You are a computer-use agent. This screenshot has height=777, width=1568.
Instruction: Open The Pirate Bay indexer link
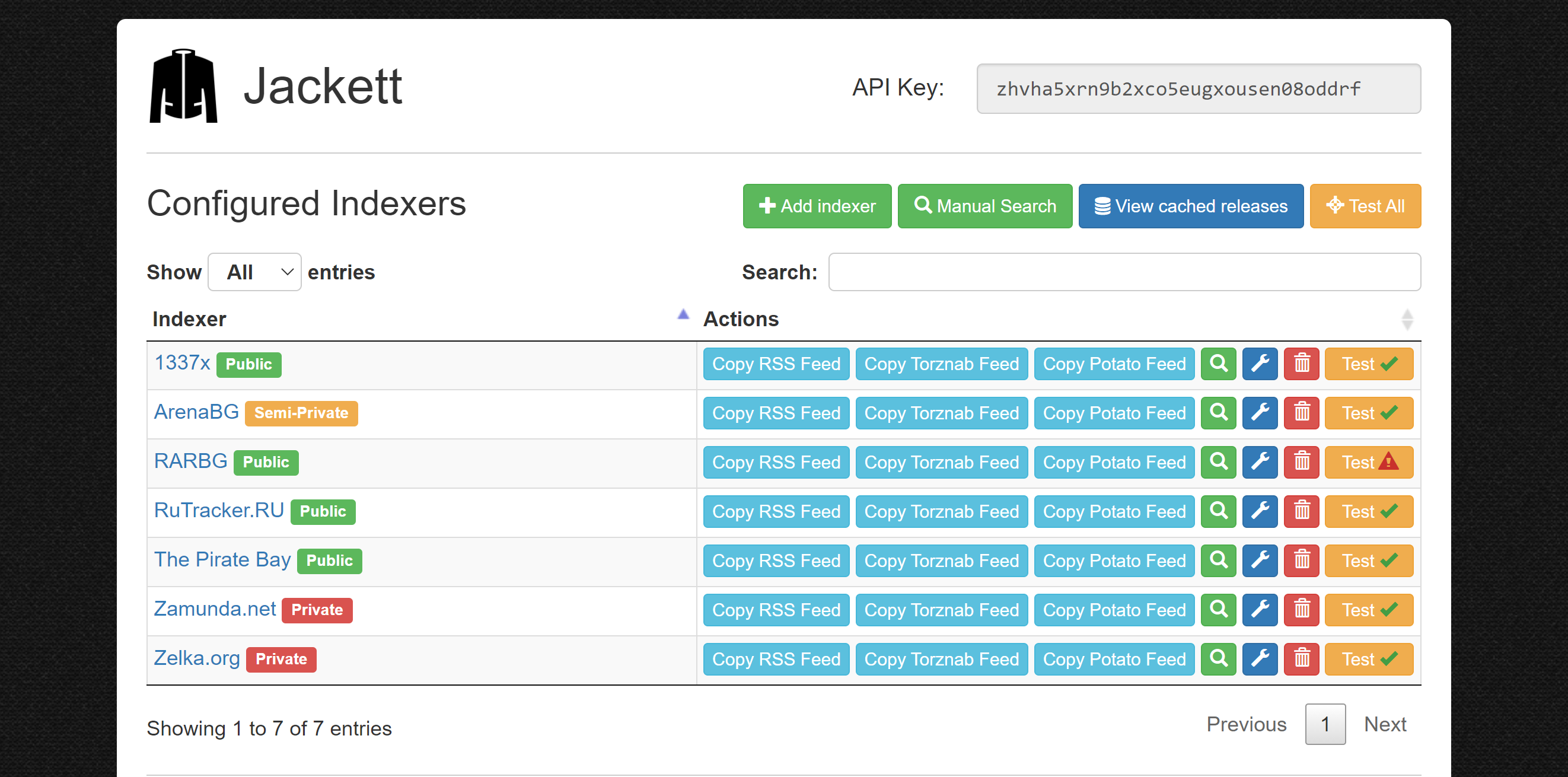coord(222,559)
